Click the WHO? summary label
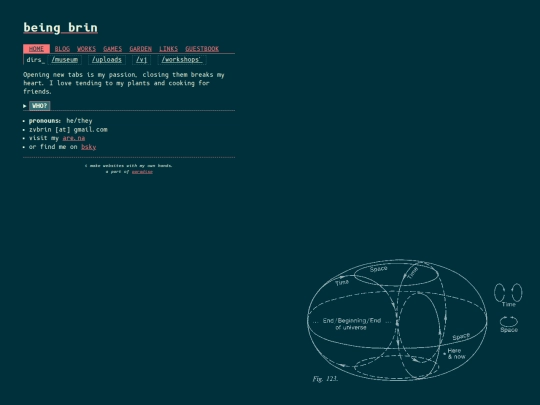 click(x=40, y=106)
